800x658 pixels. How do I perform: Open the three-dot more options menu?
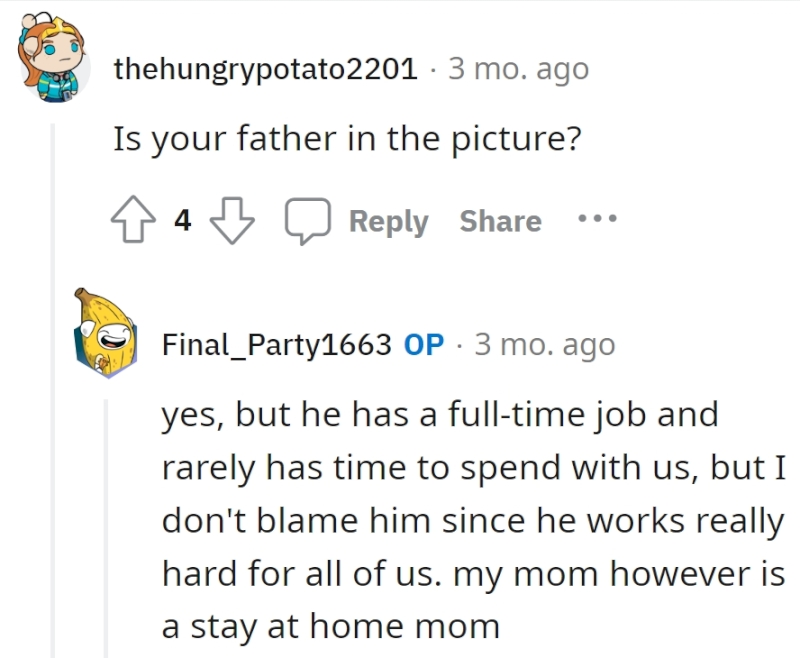pyautogui.click(x=597, y=219)
